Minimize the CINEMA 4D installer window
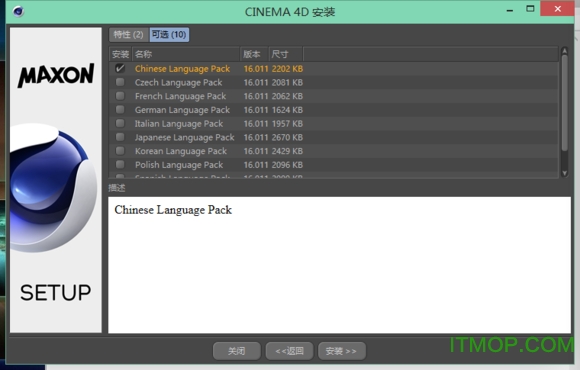Viewport: 580px width, 370px height. (510, 11)
